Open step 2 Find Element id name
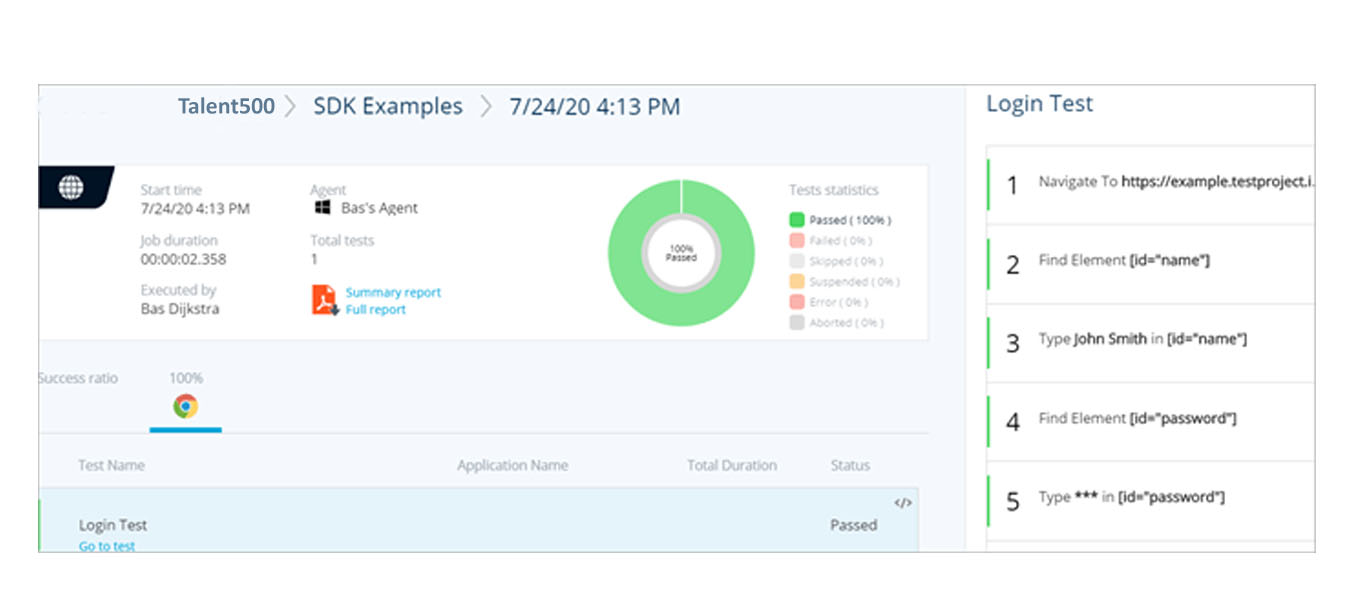This screenshot has width=1354, height=610. click(x=1150, y=264)
